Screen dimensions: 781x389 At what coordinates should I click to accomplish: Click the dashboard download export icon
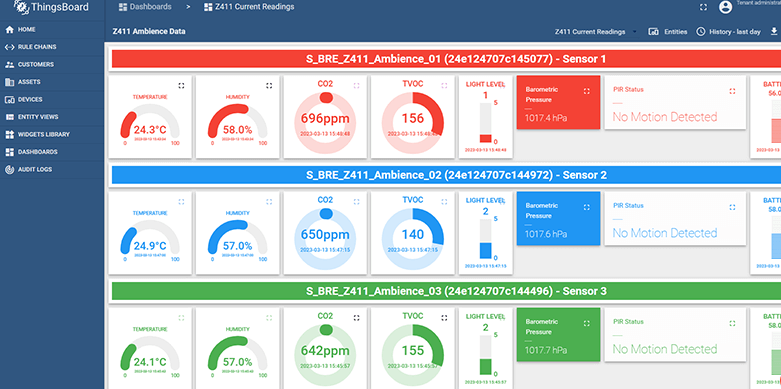click(774, 31)
